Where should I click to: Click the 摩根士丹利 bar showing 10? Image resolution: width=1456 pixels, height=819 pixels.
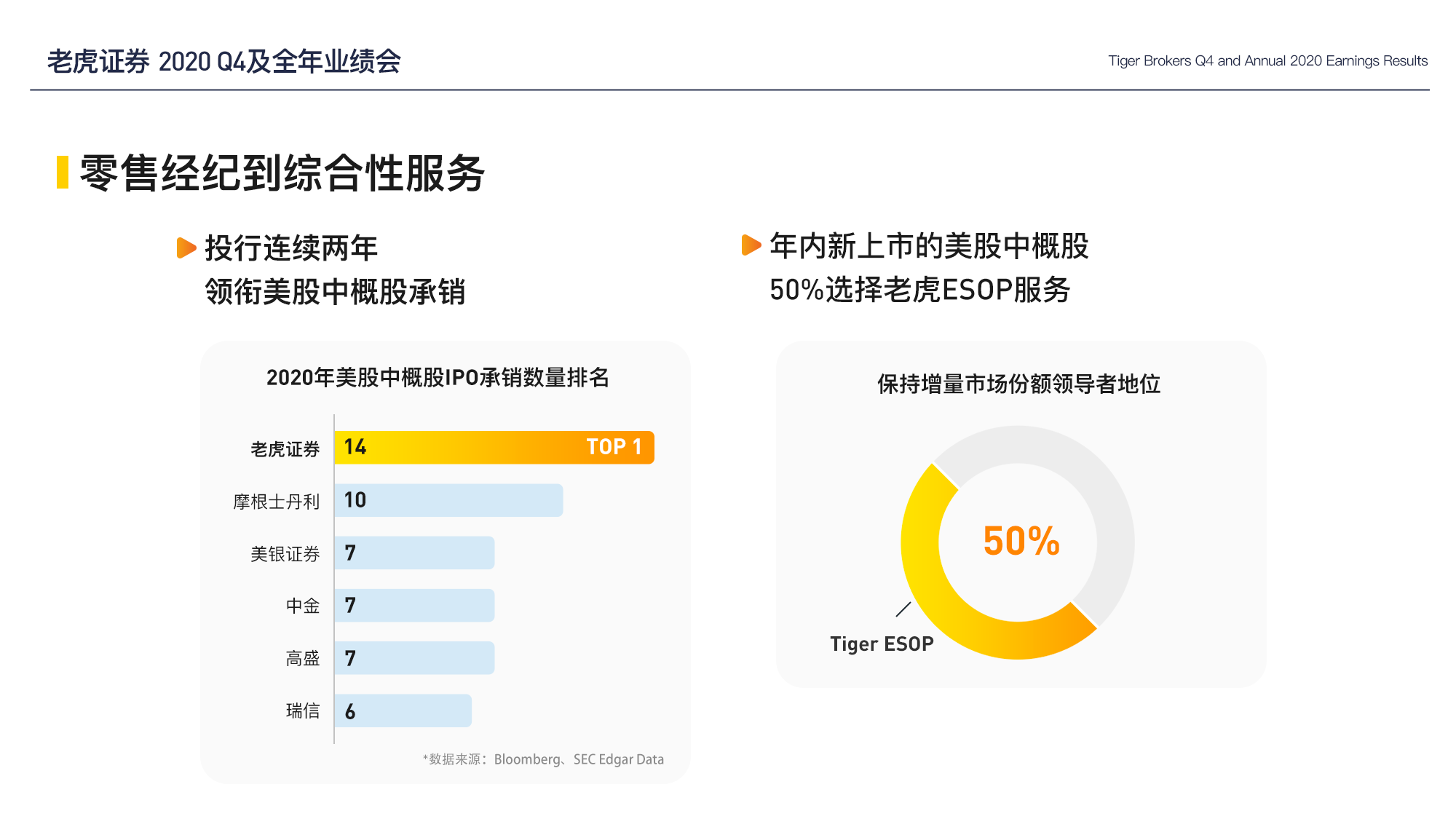click(x=448, y=500)
